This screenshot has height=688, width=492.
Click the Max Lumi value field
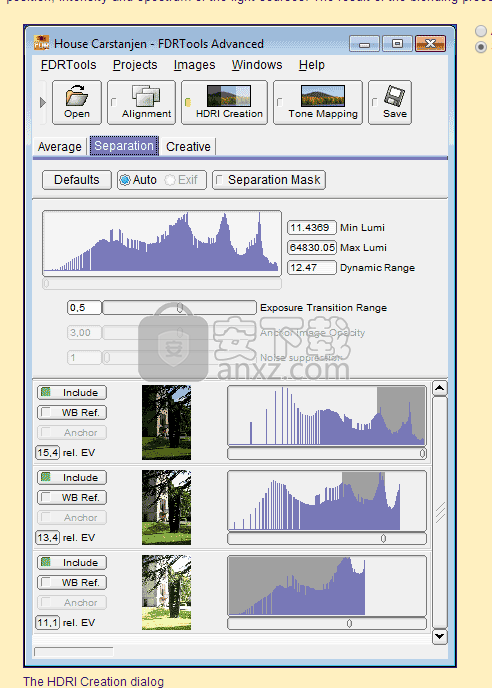pos(312,247)
